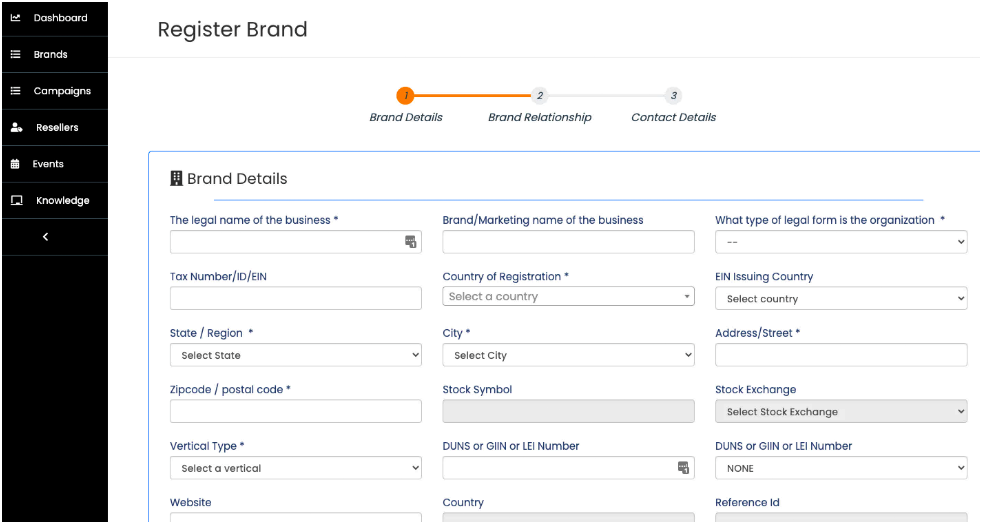Open the Brands menu item
The width and height of the screenshot is (982, 523).
tap(54, 54)
